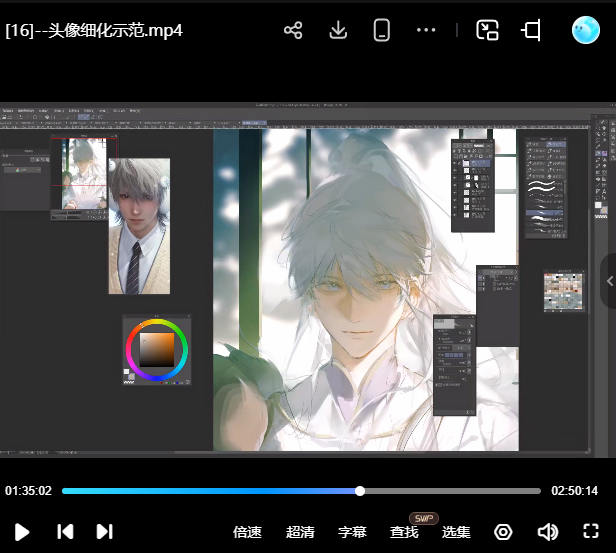The image size is (616, 553).
Task: Play the paused video
Action: coord(22,532)
